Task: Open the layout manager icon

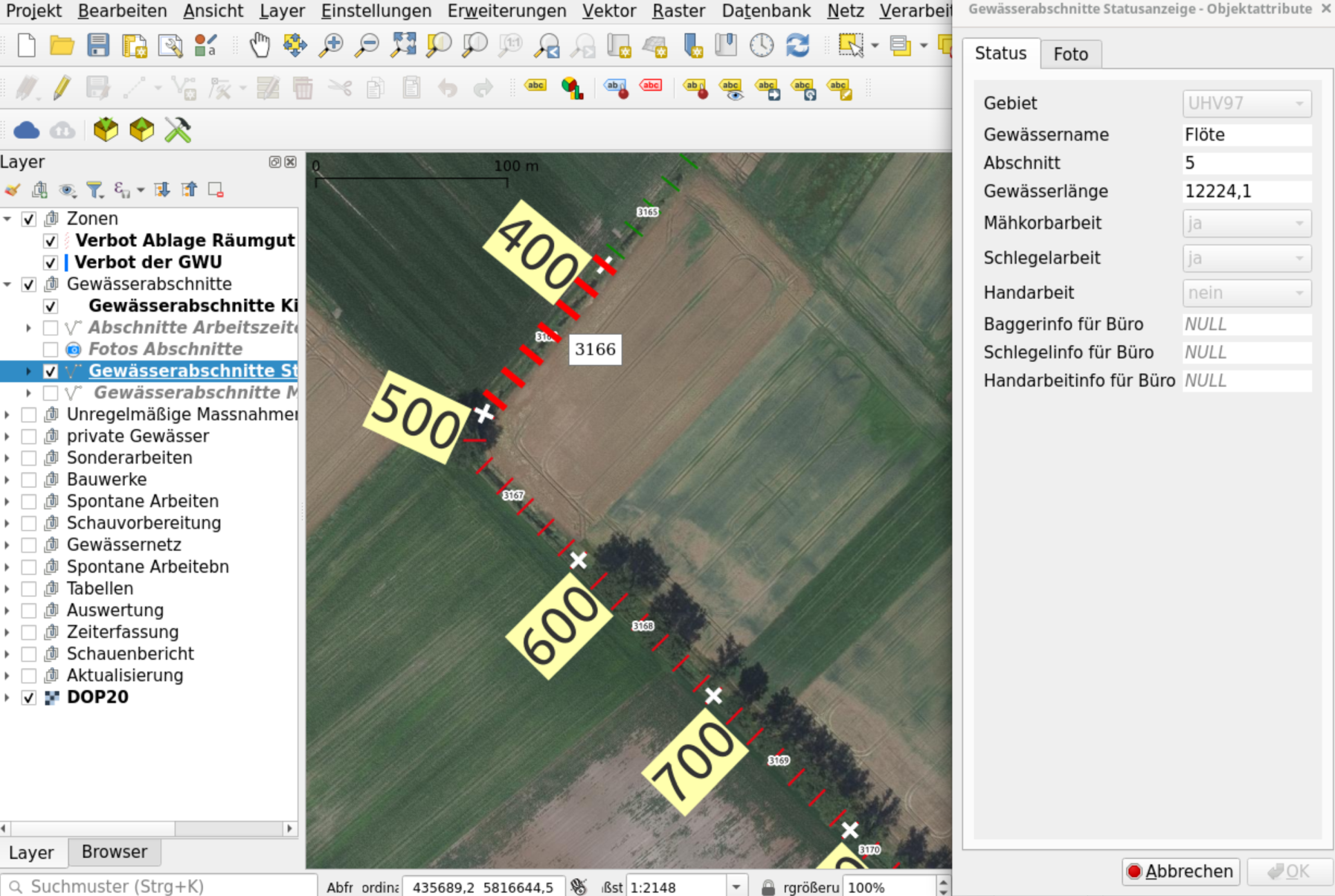Action: tap(170, 45)
